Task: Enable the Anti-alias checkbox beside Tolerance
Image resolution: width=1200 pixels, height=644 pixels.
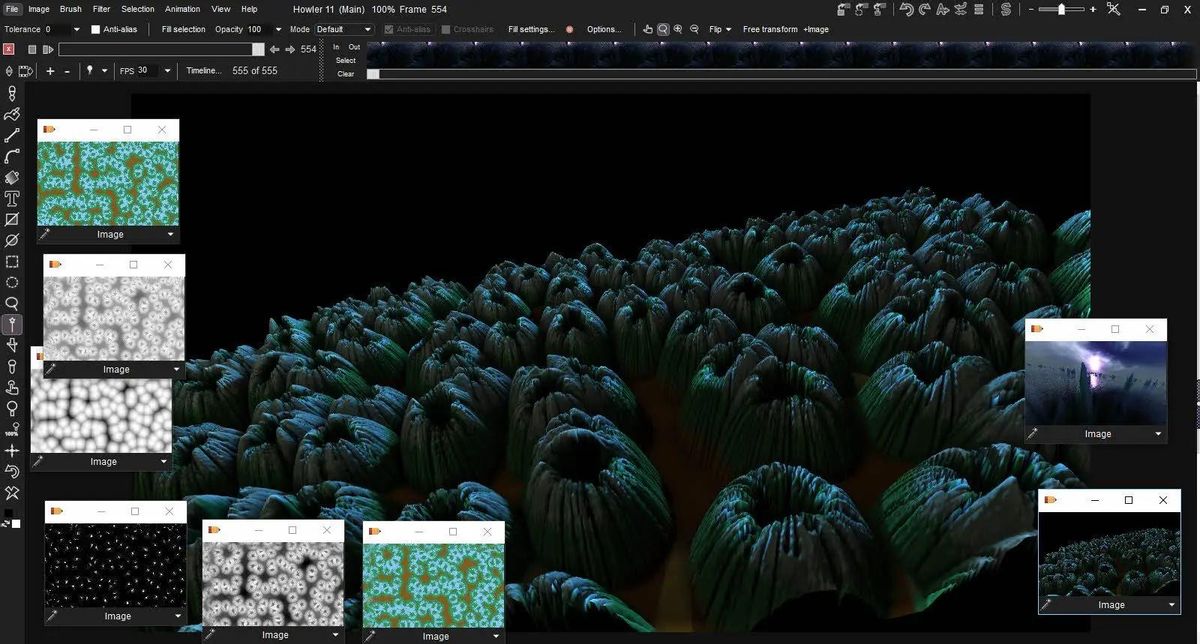Action: click(96, 29)
